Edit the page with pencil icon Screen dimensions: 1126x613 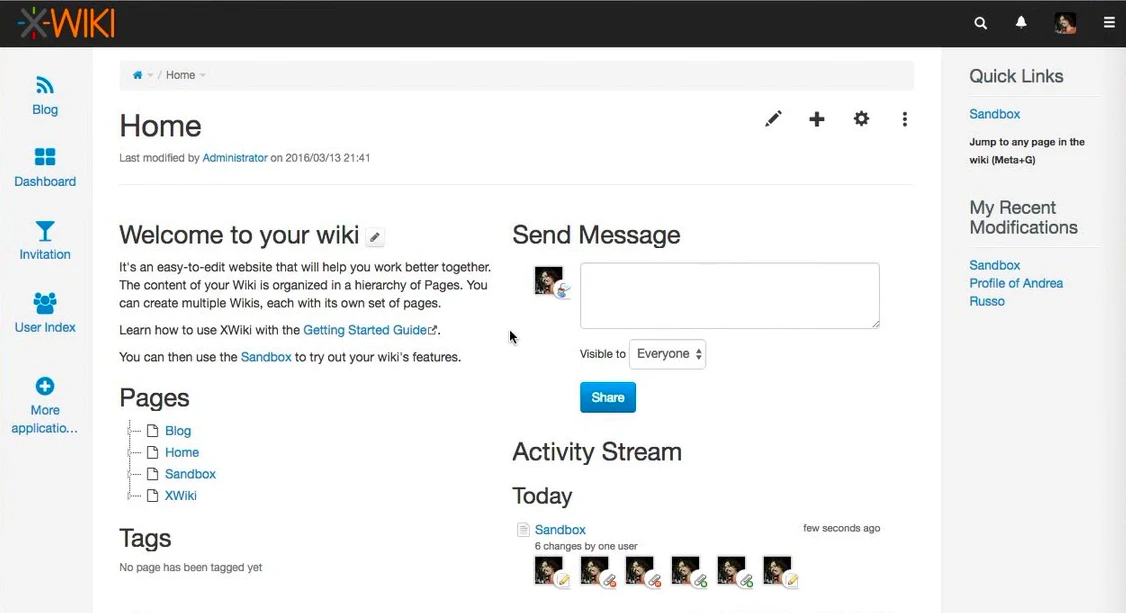[x=773, y=119]
